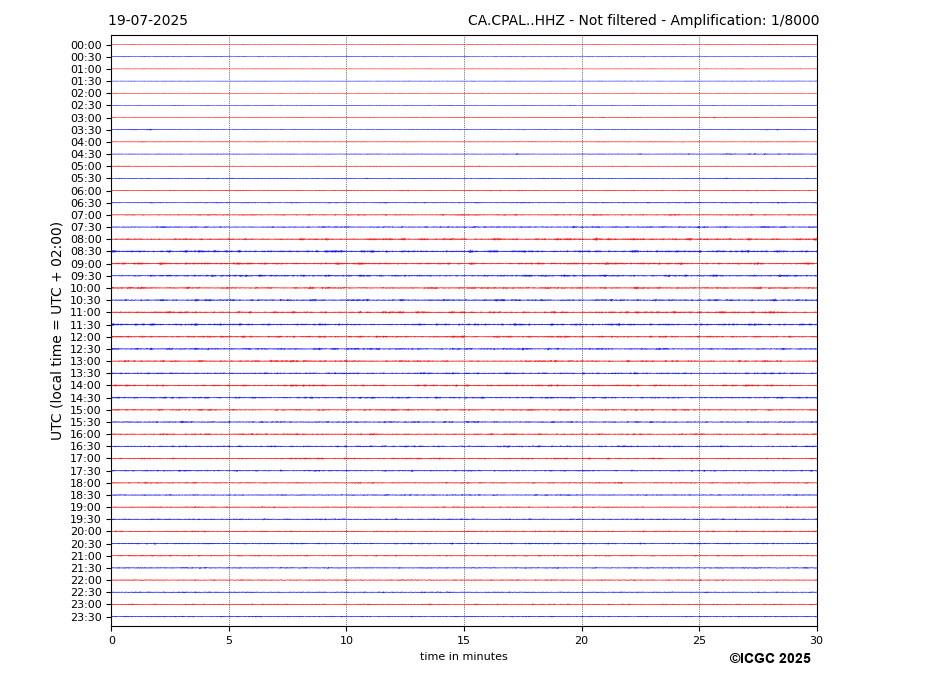Select the 15:30 time row label

click(86, 422)
